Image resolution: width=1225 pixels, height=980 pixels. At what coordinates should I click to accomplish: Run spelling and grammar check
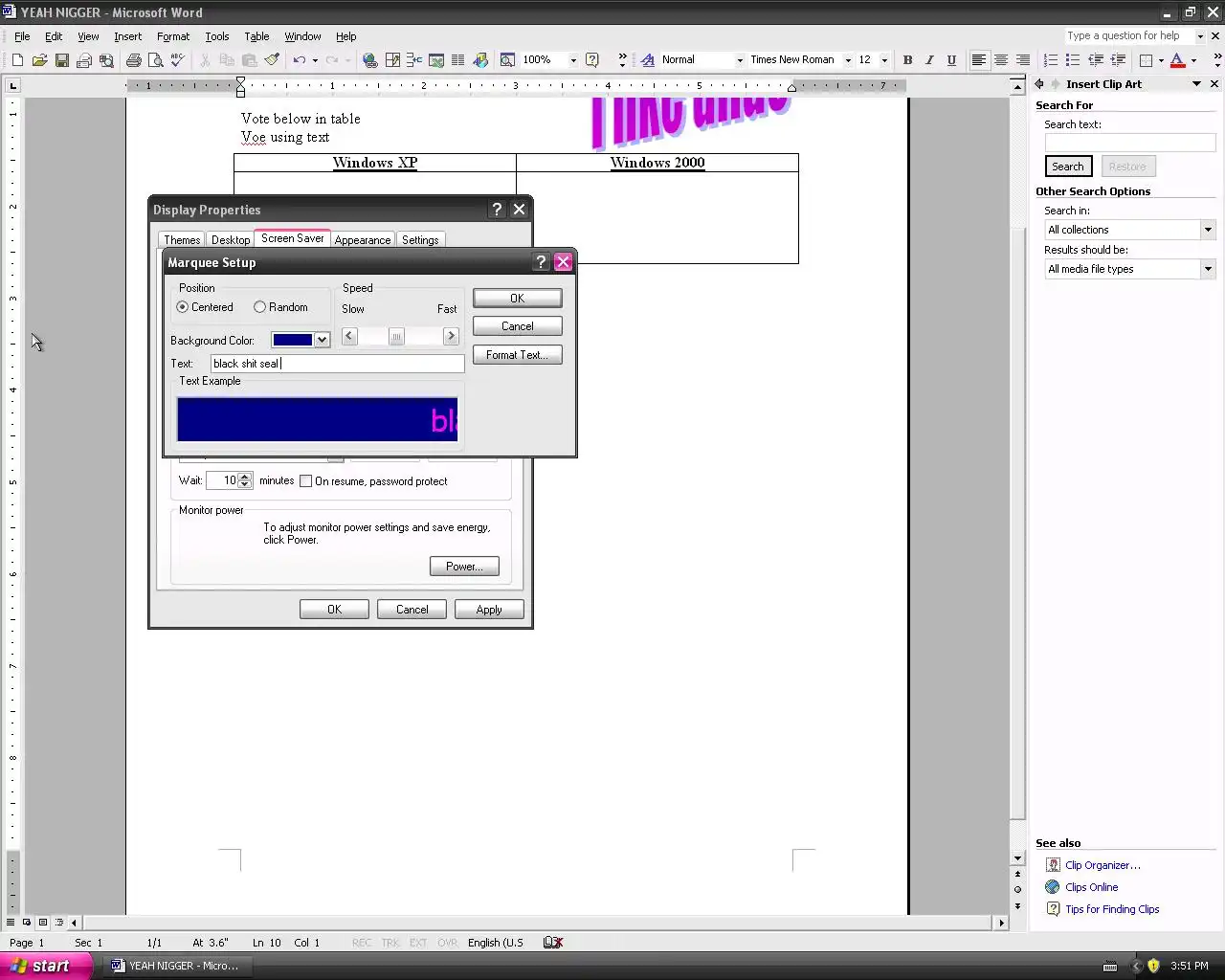[177, 59]
